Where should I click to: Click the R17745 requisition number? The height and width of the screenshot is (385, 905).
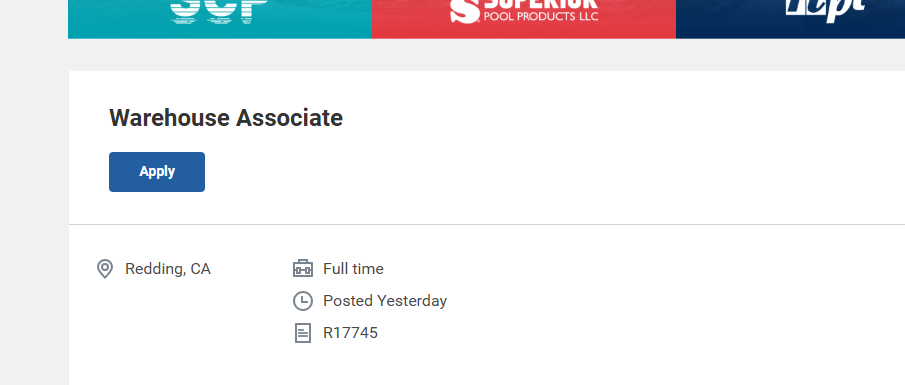[x=350, y=333]
